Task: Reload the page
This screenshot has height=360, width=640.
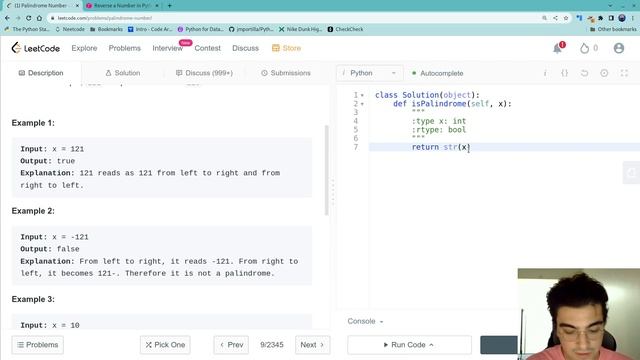Action: tap(29, 18)
